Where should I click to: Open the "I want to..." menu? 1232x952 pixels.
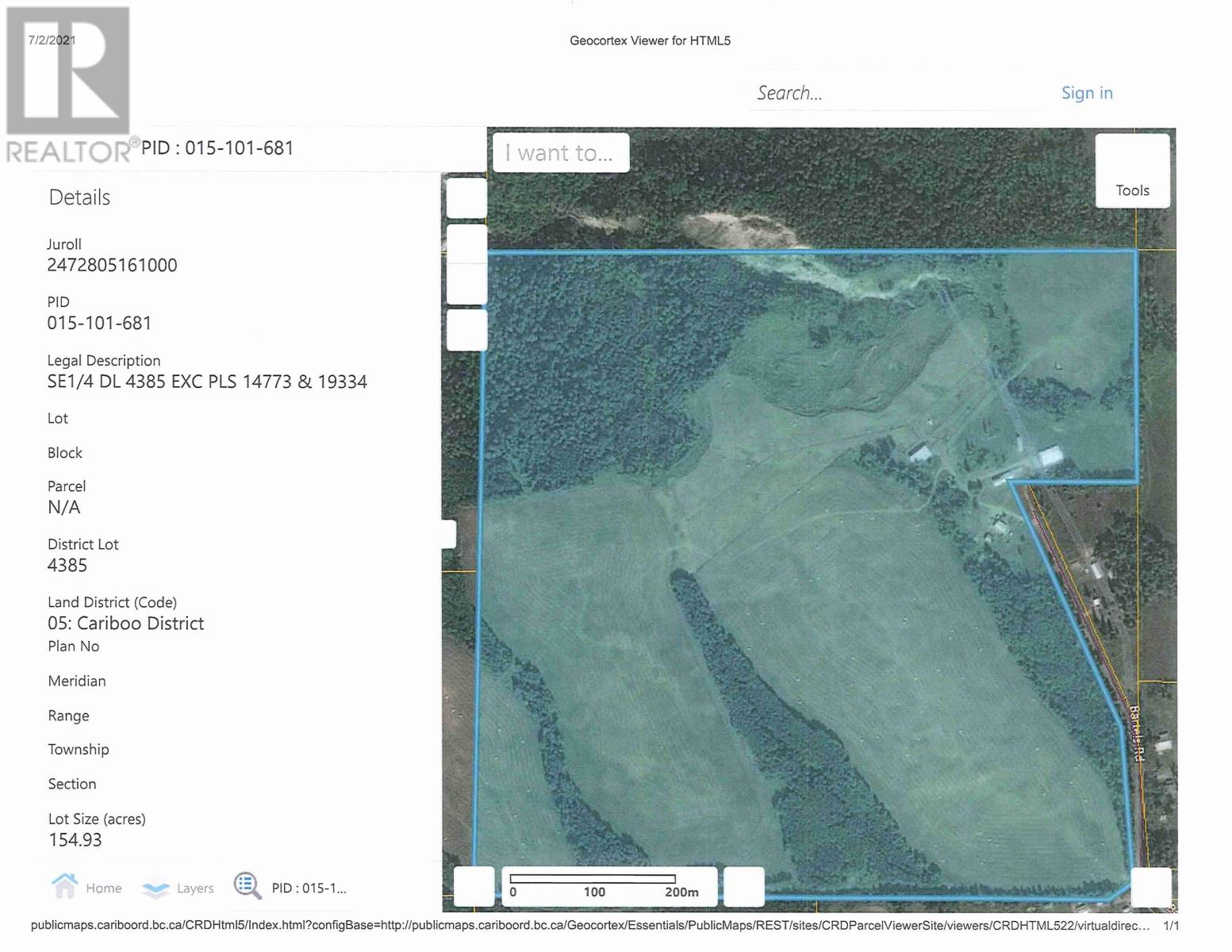(x=561, y=152)
